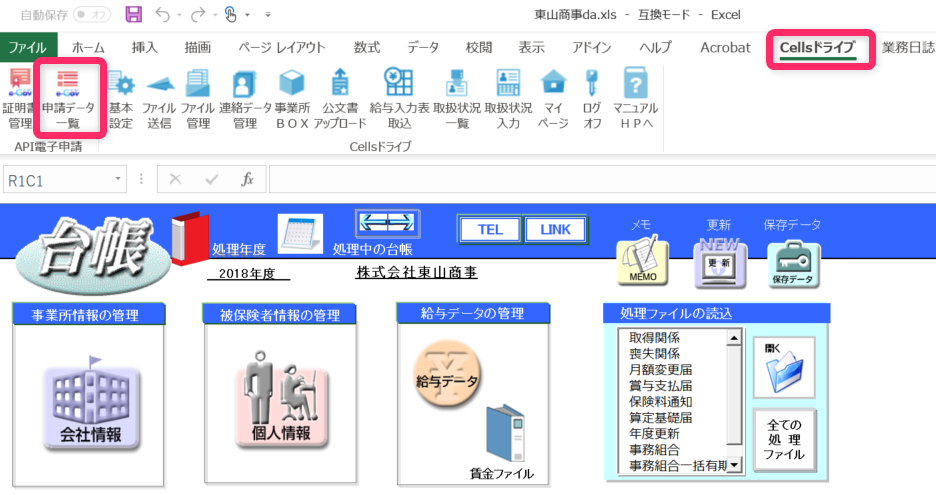Select the Cellsドライブ ribbon tab
The image size is (936, 495).
[x=818, y=48]
